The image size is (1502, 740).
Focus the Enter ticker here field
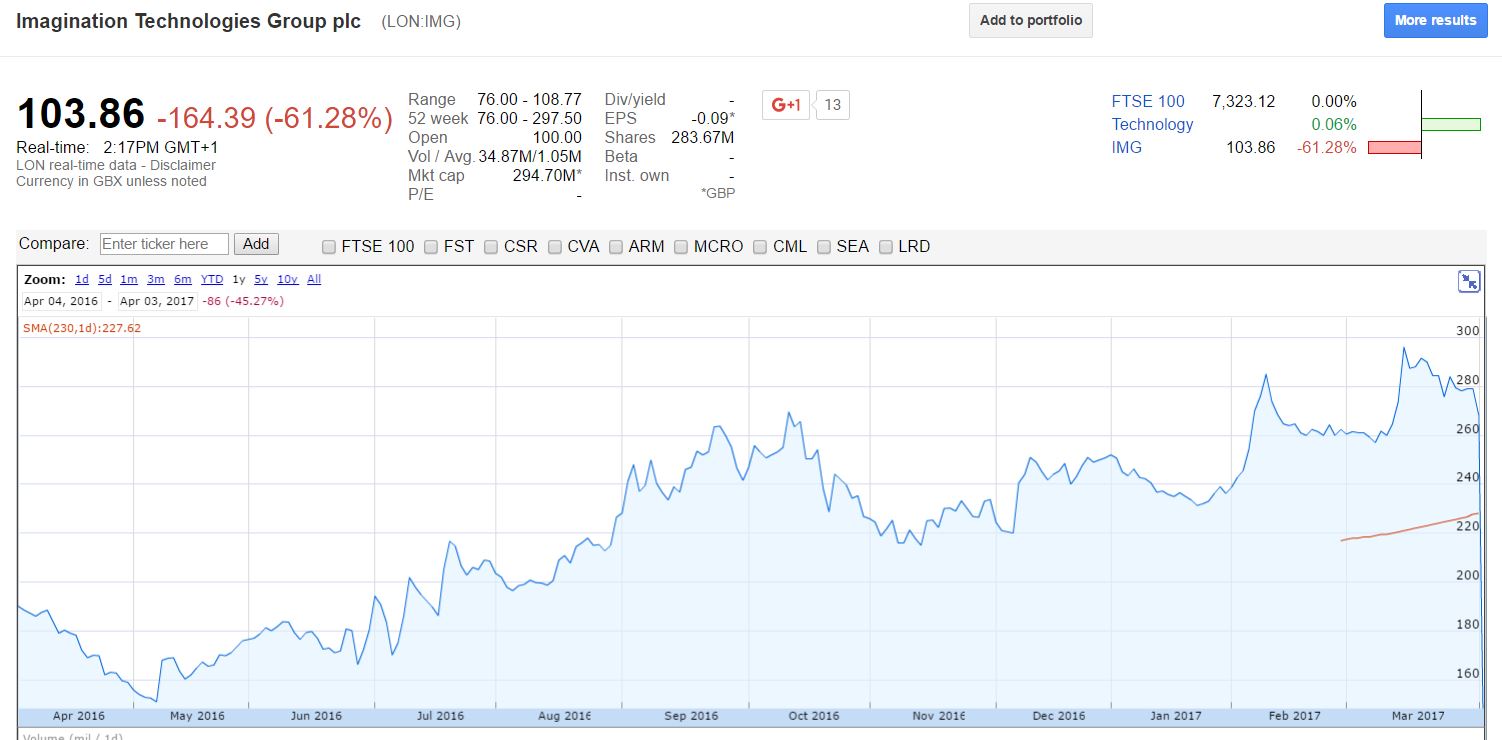pyautogui.click(x=164, y=244)
